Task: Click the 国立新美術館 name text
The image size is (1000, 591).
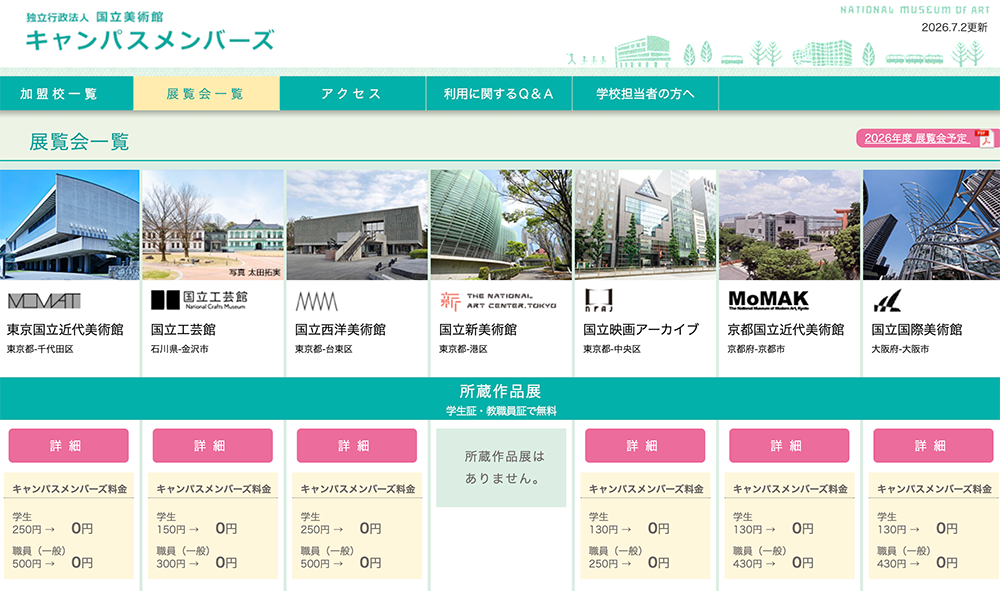Action: (478, 330)
